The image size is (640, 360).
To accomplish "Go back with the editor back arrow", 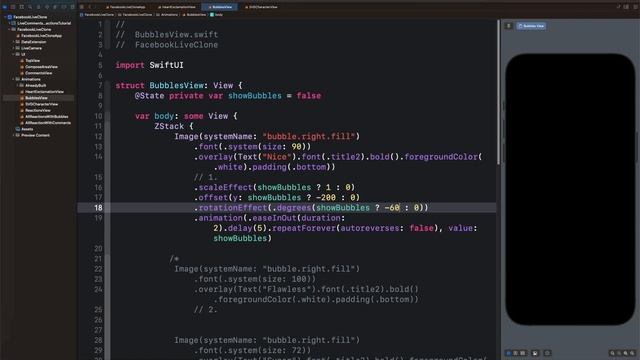I will click(90, 7).
